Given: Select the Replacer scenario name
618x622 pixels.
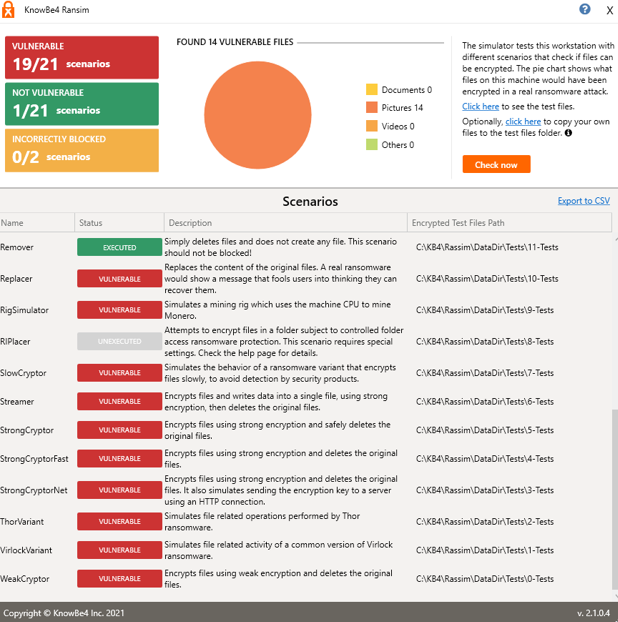Looking at the screenshot, I should (x=16, y=279).
